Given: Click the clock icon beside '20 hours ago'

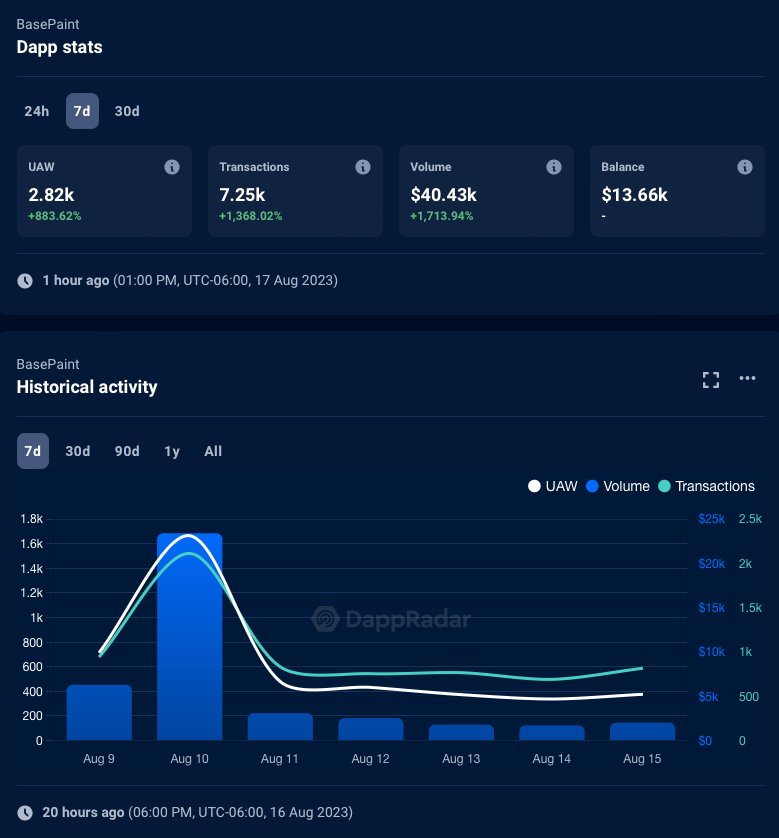Looking at the screenshot, I should pyautogui.click(x=25, y=813).
